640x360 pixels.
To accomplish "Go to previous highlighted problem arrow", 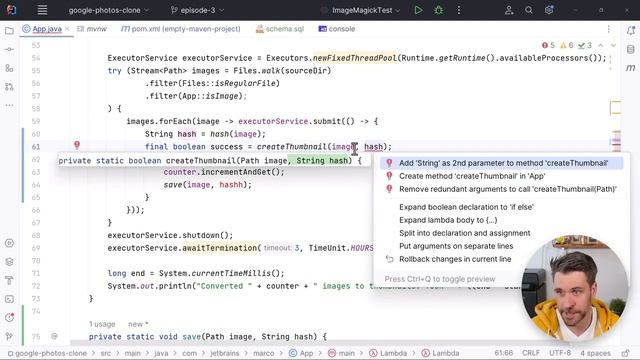I will (601, 45).
